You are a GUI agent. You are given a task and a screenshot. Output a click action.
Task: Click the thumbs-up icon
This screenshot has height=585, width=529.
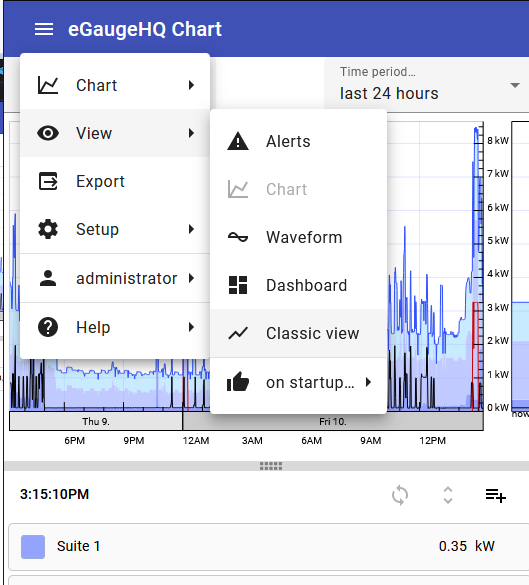pyautogui.click(x=238, y=382)
